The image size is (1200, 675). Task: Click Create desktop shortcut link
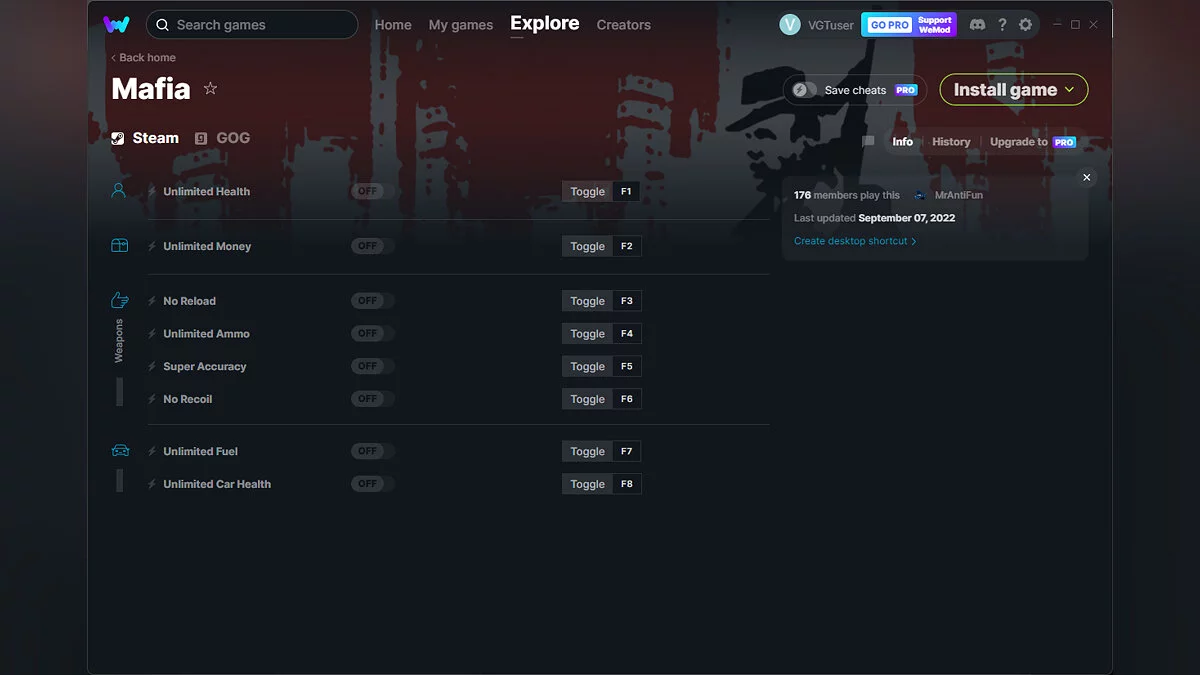tap(854, 241)
